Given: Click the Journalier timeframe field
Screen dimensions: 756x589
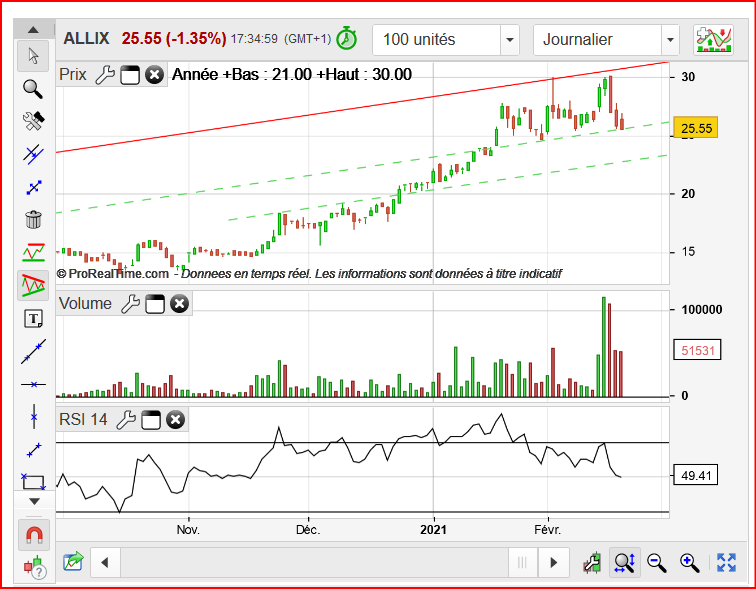Looking at the screenshot, I should click(597, 40).
